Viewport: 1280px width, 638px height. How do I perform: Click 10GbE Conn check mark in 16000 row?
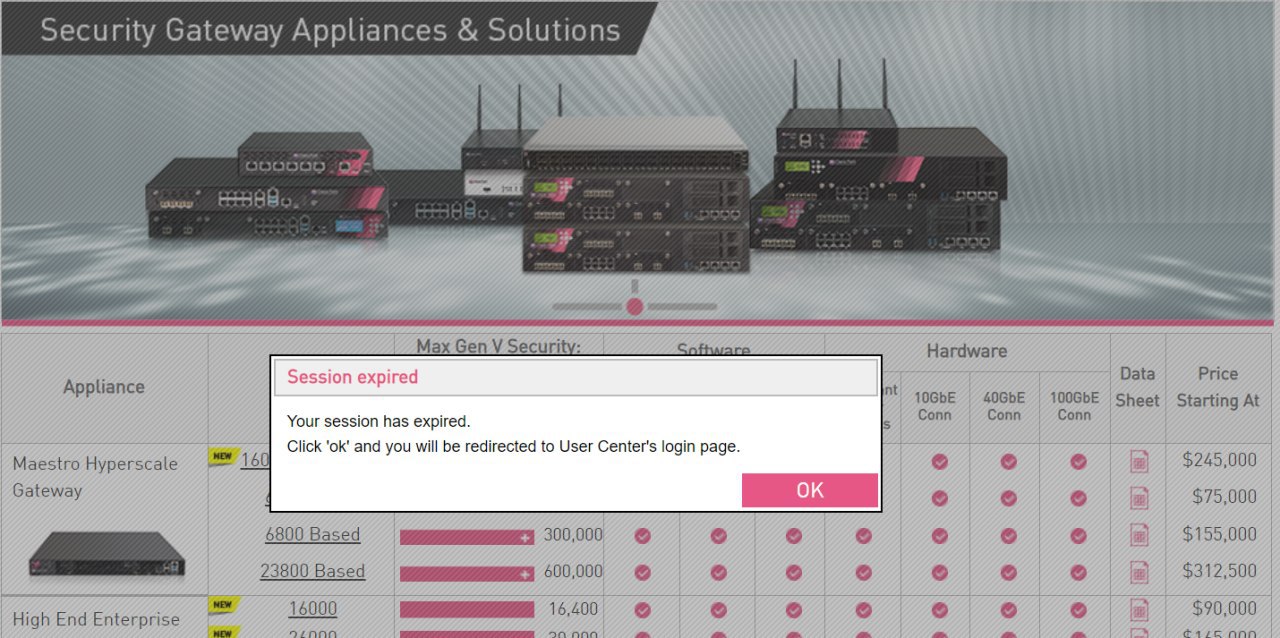[939, 609]
